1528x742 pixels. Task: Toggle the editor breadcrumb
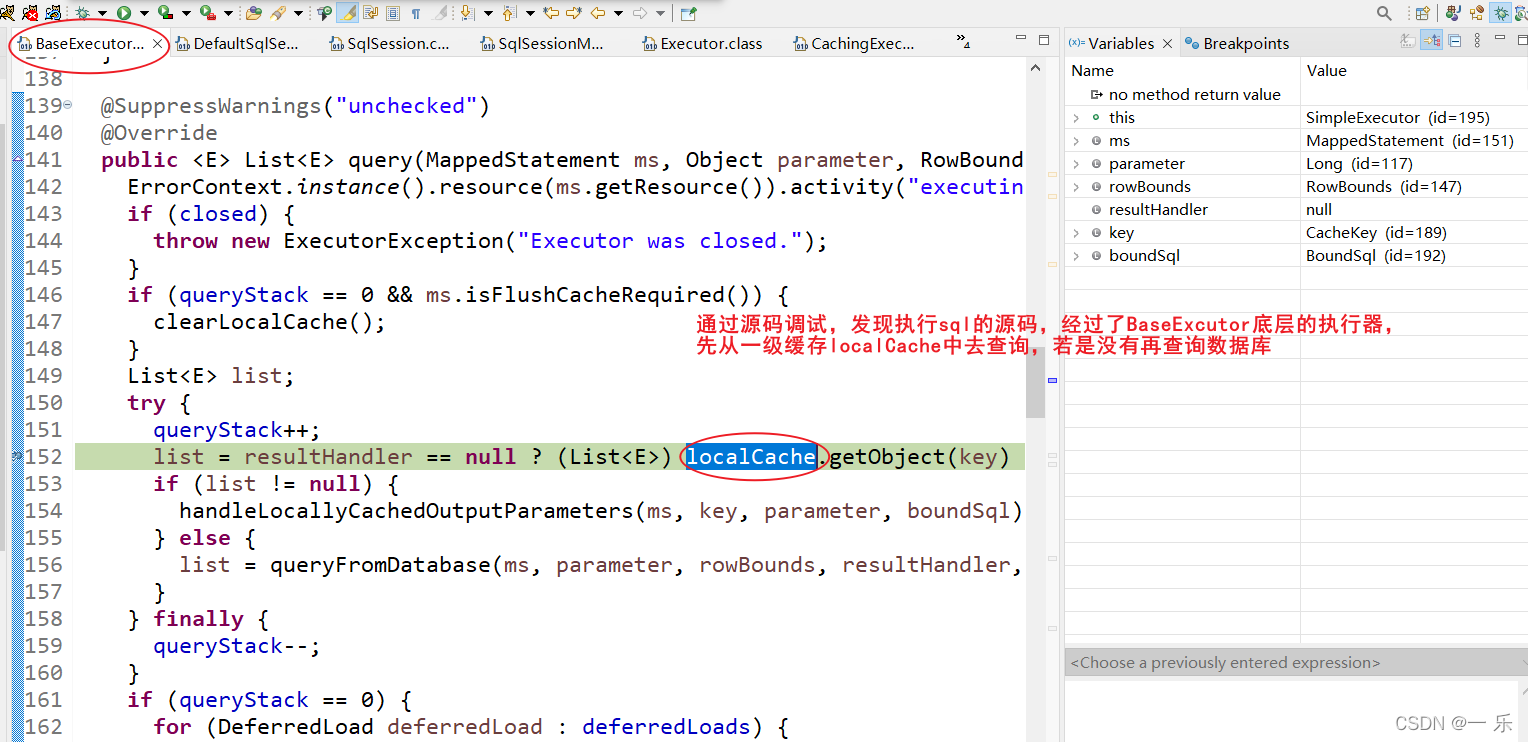[x=324, y=13]
